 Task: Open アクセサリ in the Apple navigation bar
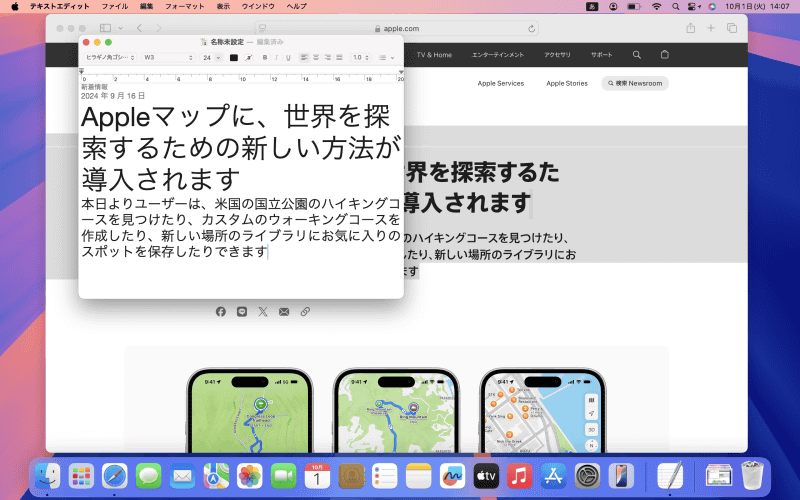[x=557, y=55]
